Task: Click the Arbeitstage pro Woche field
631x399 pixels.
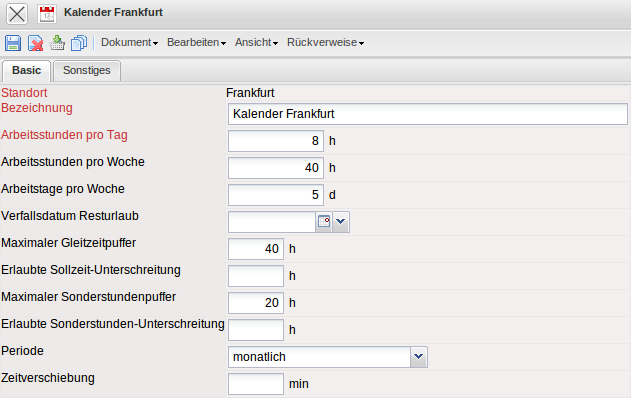Action: click(276, 195)
